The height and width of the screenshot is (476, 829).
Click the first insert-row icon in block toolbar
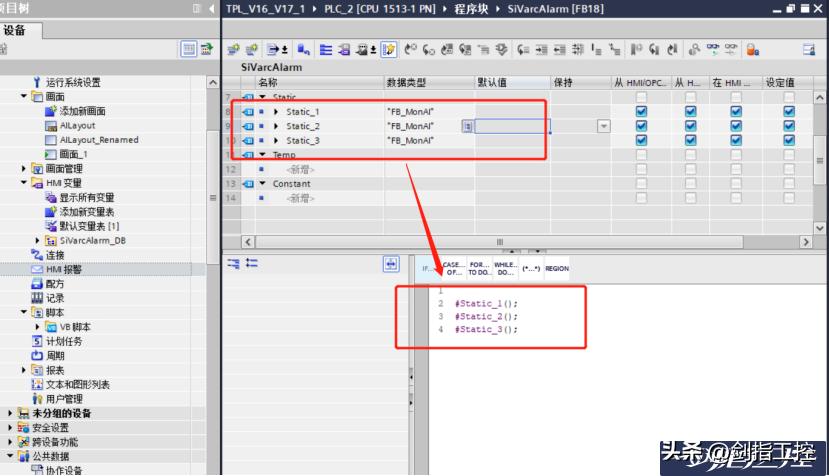233,50
